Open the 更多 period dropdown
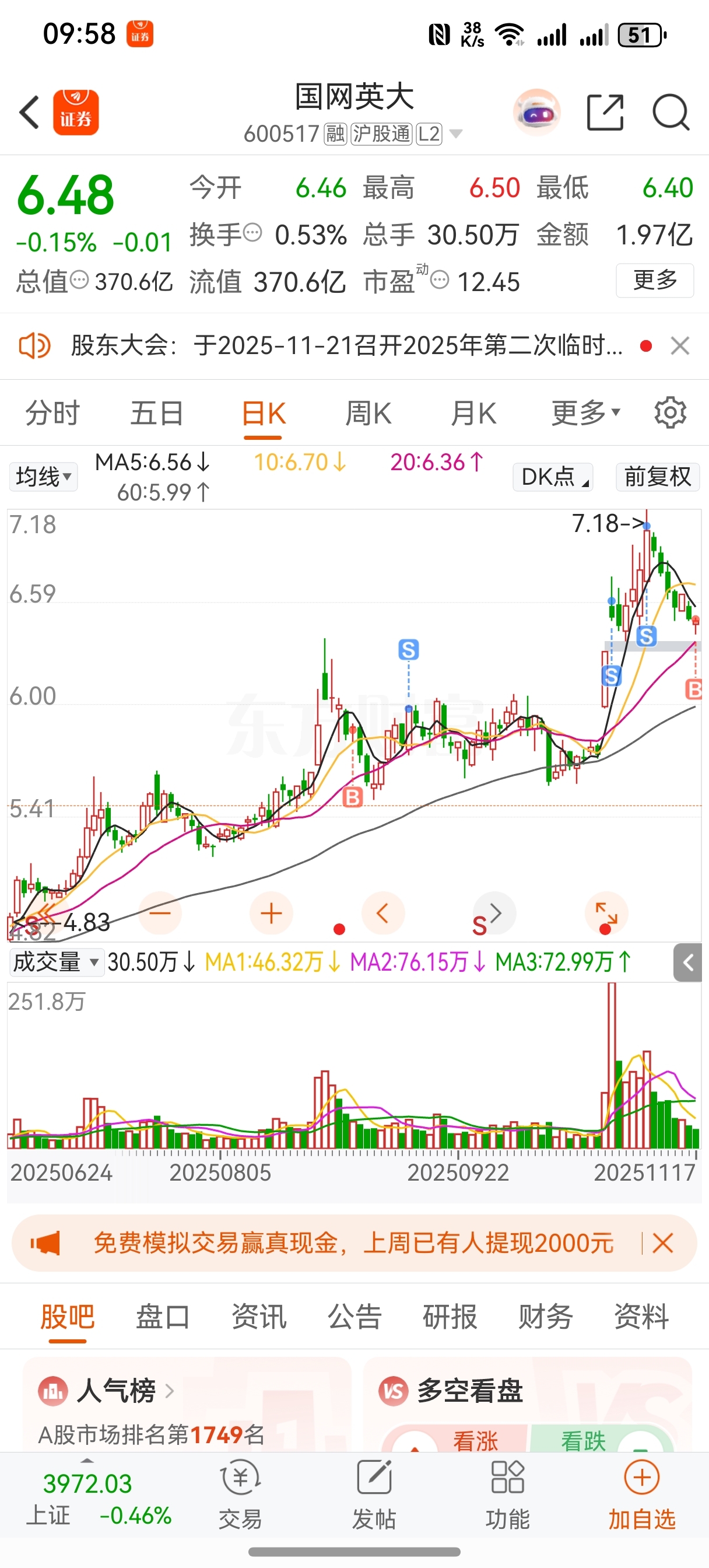Image resolution: width=709 pixels, height=1568 pixels. (586, 412)
